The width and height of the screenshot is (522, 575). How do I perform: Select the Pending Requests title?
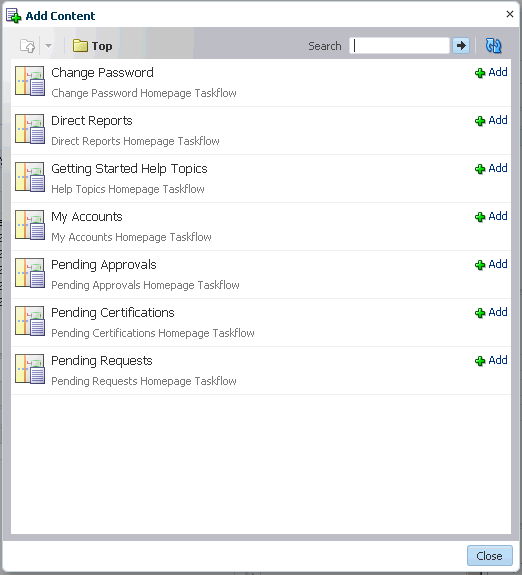[102, 361]
